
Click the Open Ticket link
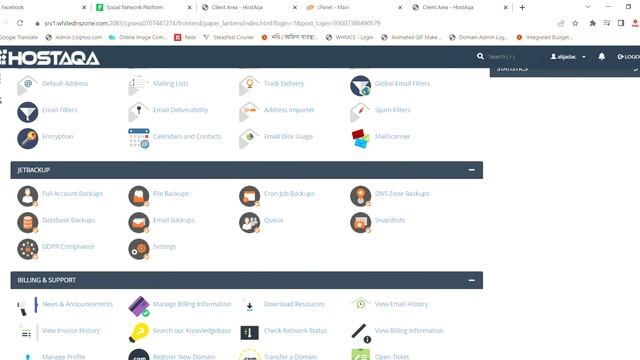pyautogui.click(x=392, y=357)
